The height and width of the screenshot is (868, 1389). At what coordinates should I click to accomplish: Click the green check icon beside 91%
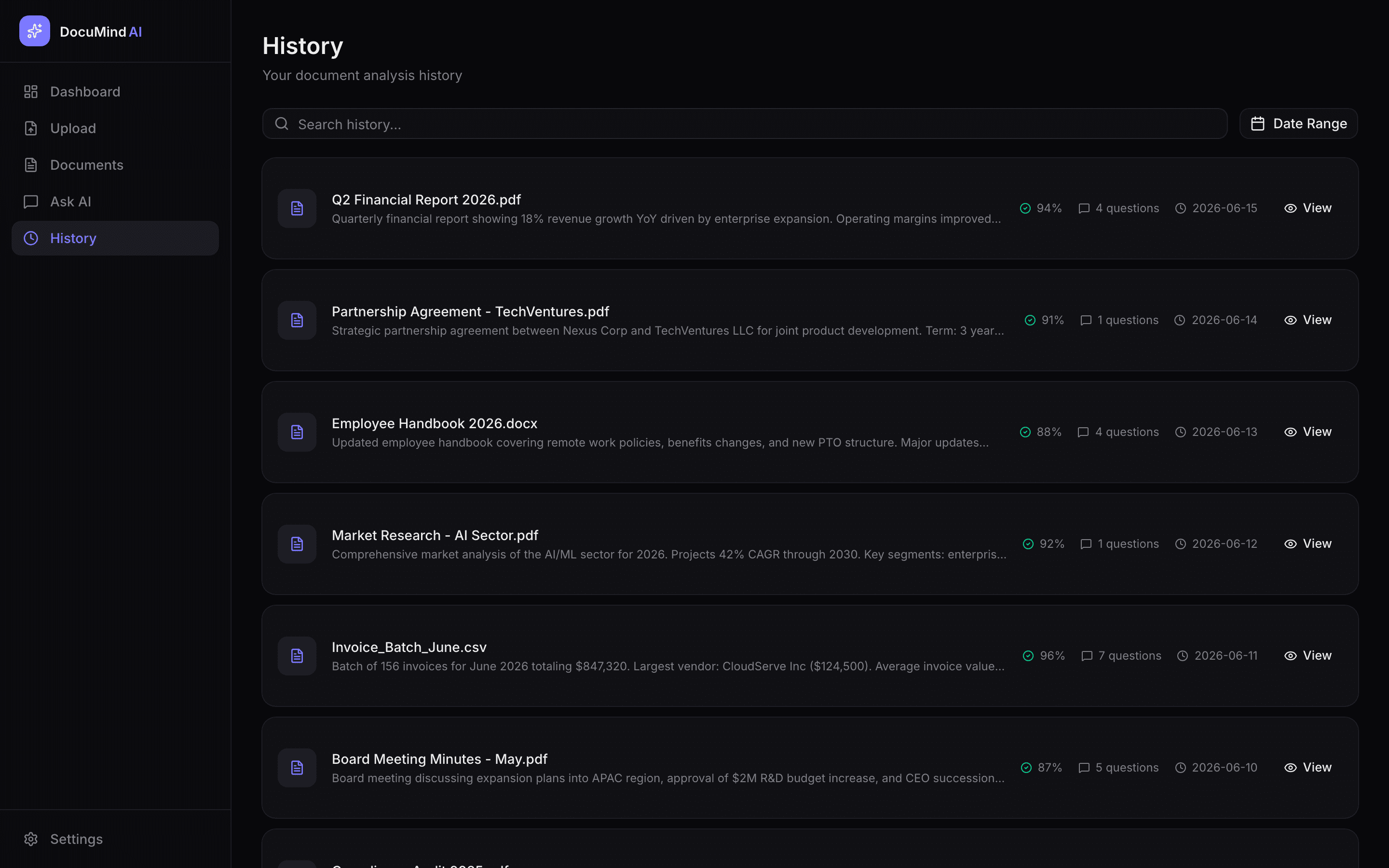(1030, 320)
